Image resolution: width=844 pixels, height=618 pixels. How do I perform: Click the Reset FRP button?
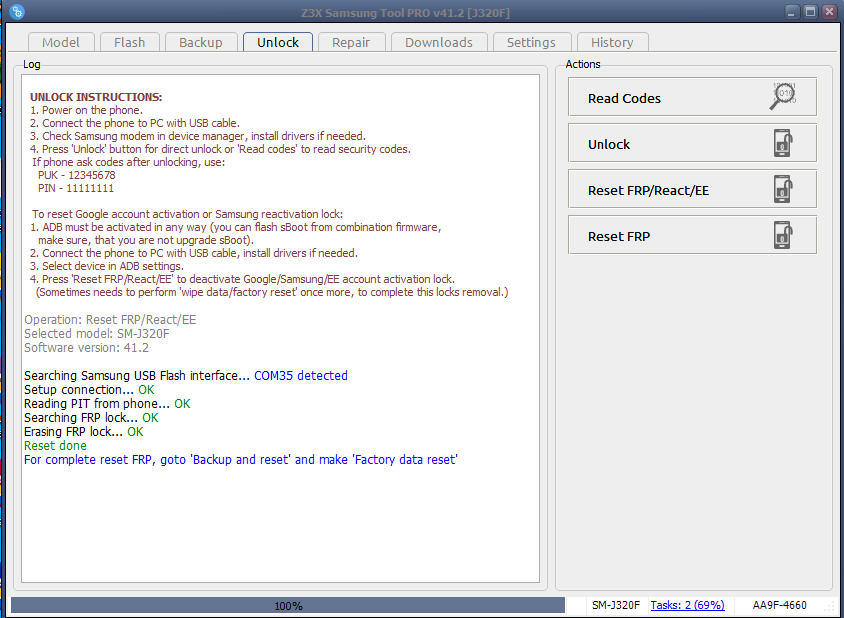pos(692,235)
